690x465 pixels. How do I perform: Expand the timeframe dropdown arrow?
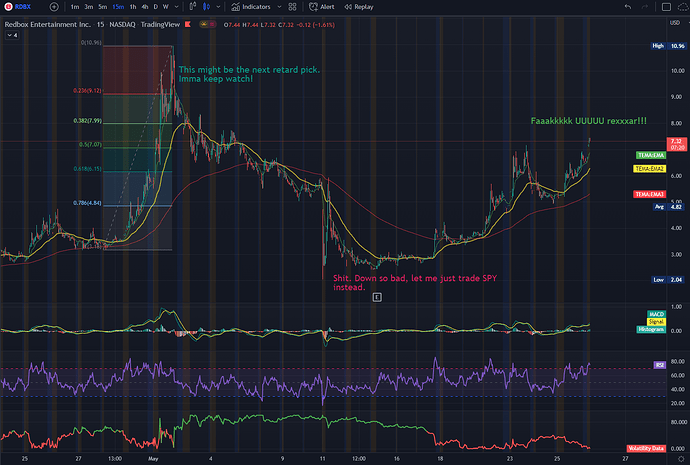coord(176,7)
